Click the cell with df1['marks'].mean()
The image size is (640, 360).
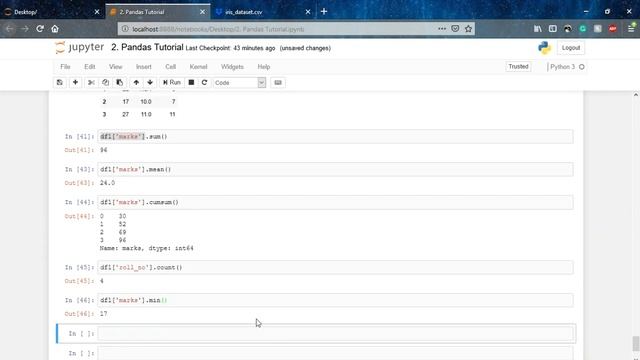point(335,169)
